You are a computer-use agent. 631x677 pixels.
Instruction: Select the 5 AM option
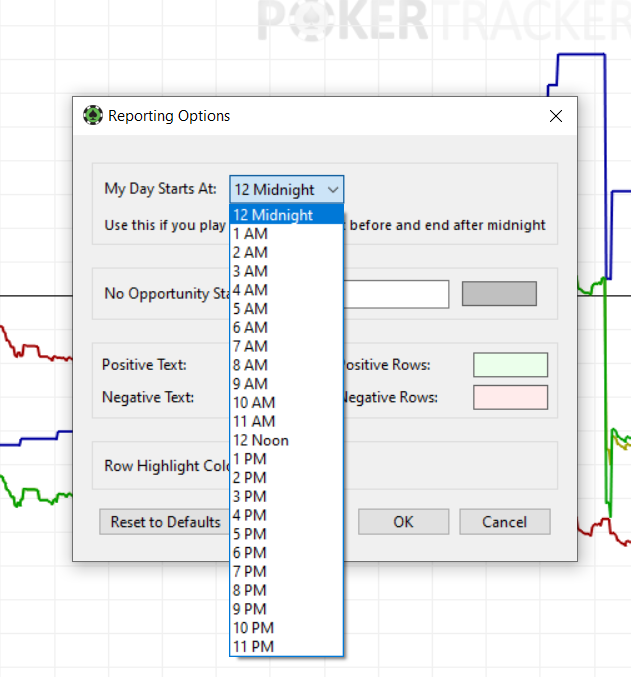coord(287,309)
